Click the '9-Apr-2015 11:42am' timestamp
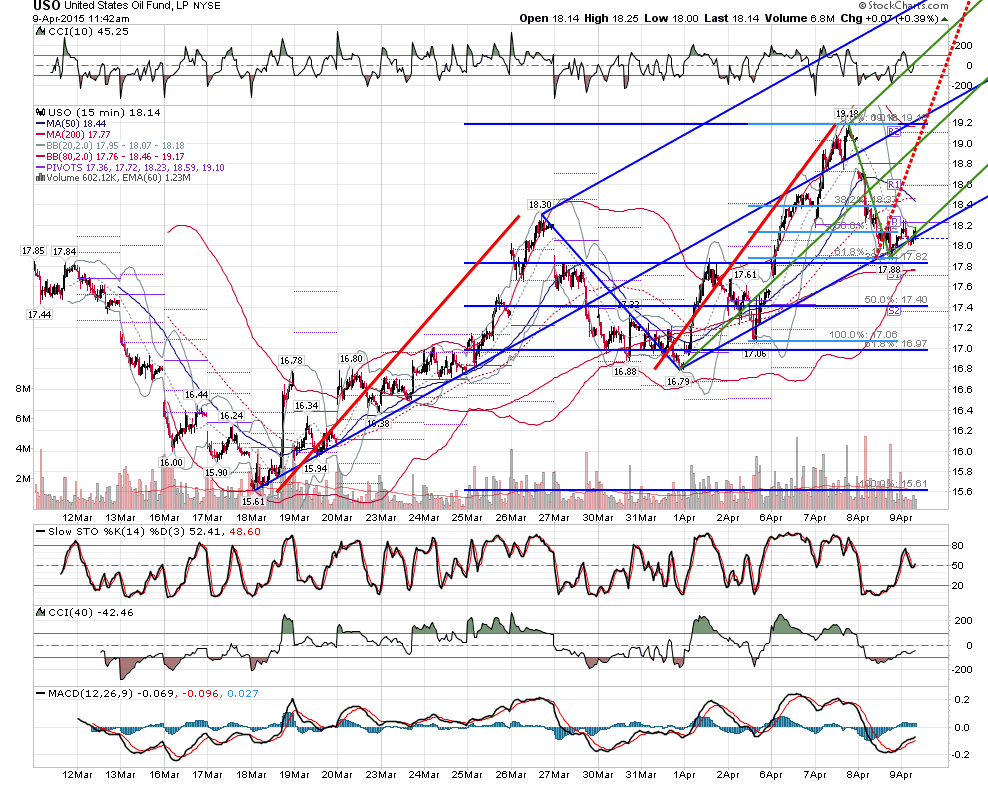 81,18
